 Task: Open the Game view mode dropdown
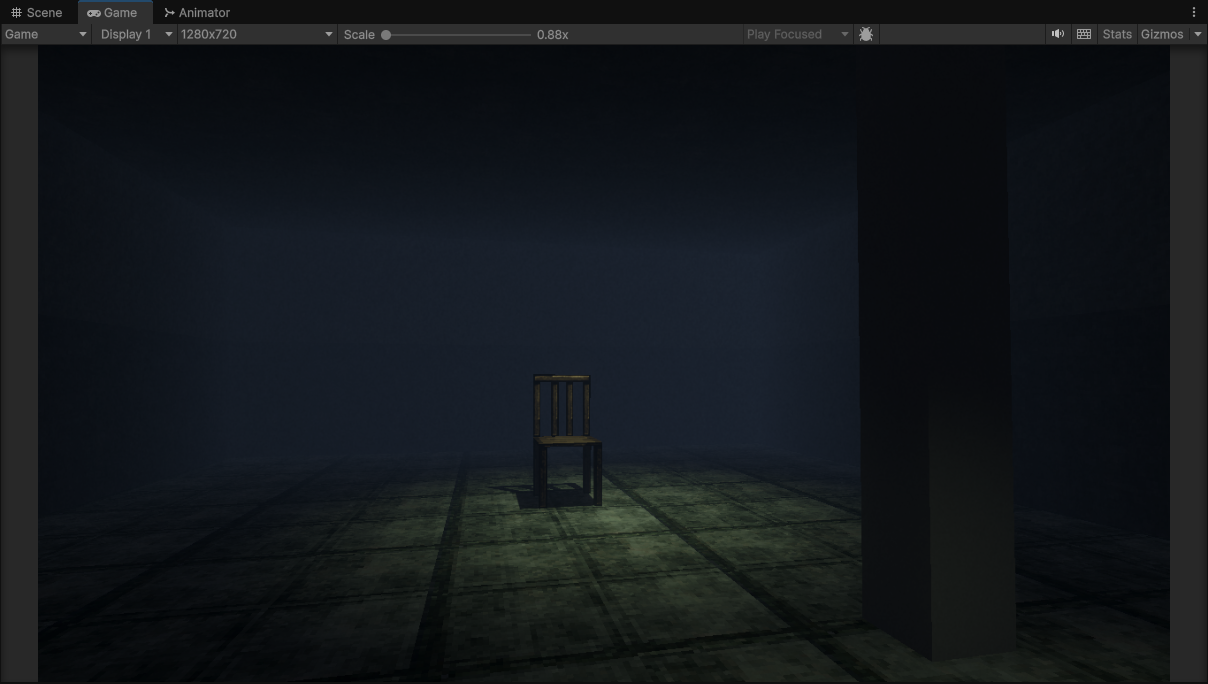46,34
